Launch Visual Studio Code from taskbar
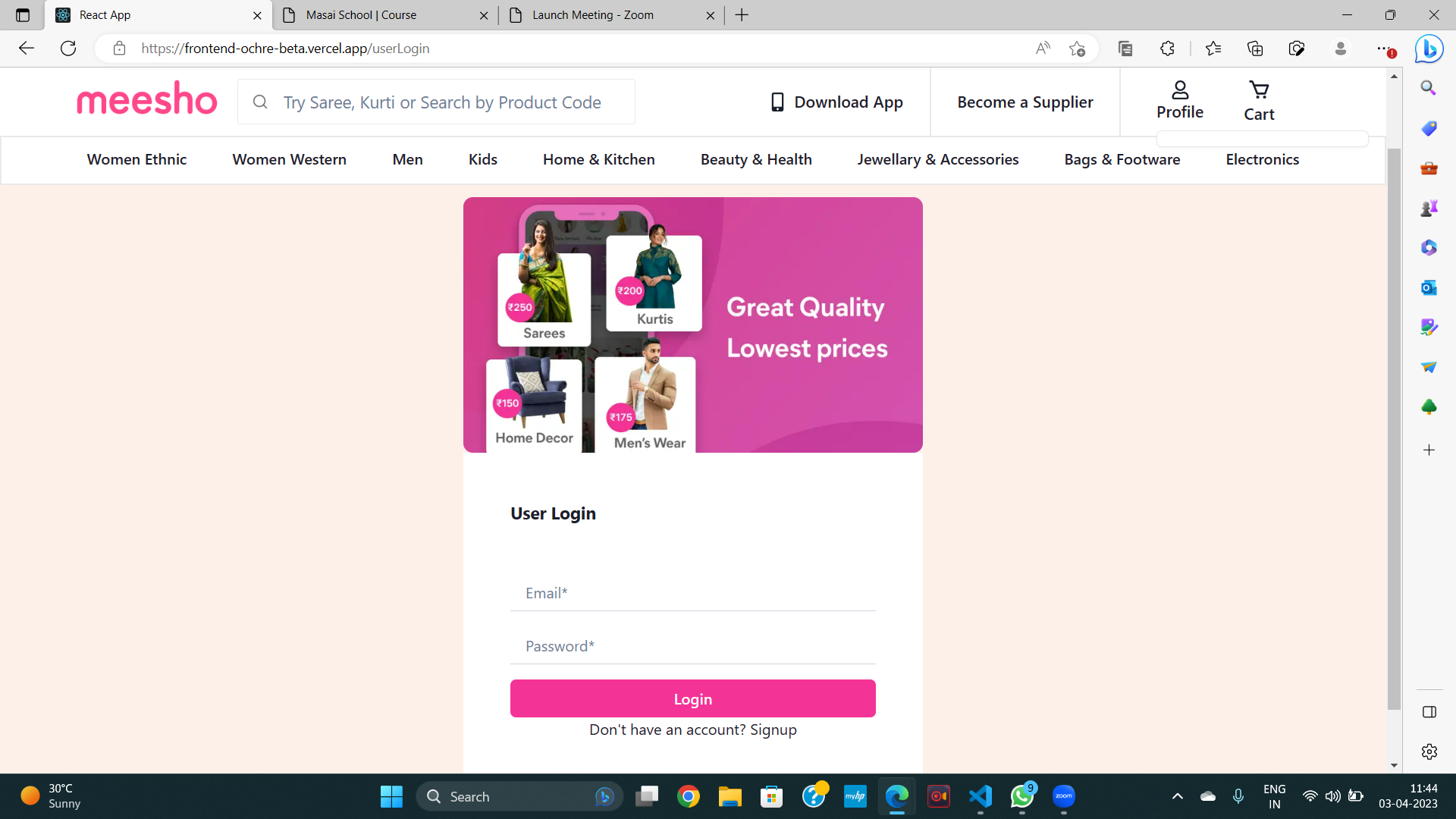This screenshot has width=1456, height=819. [x=980, y=796]
